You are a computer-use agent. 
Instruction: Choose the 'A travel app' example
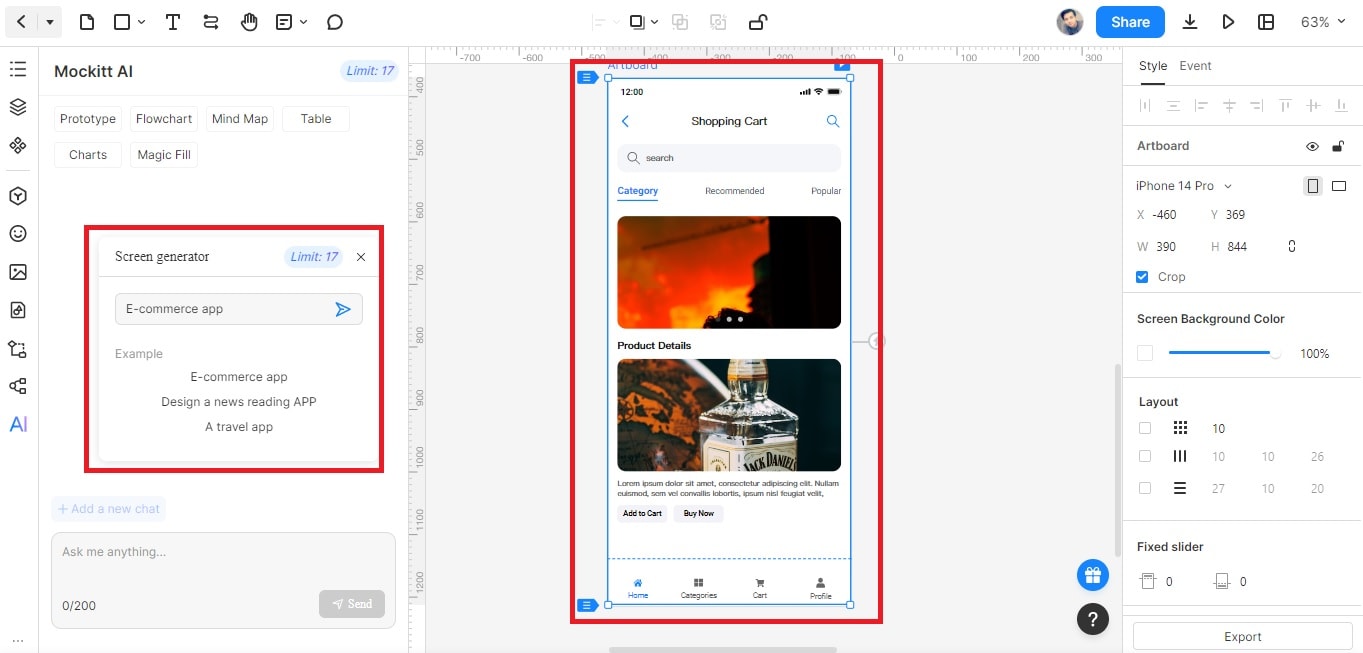(239, 427)
